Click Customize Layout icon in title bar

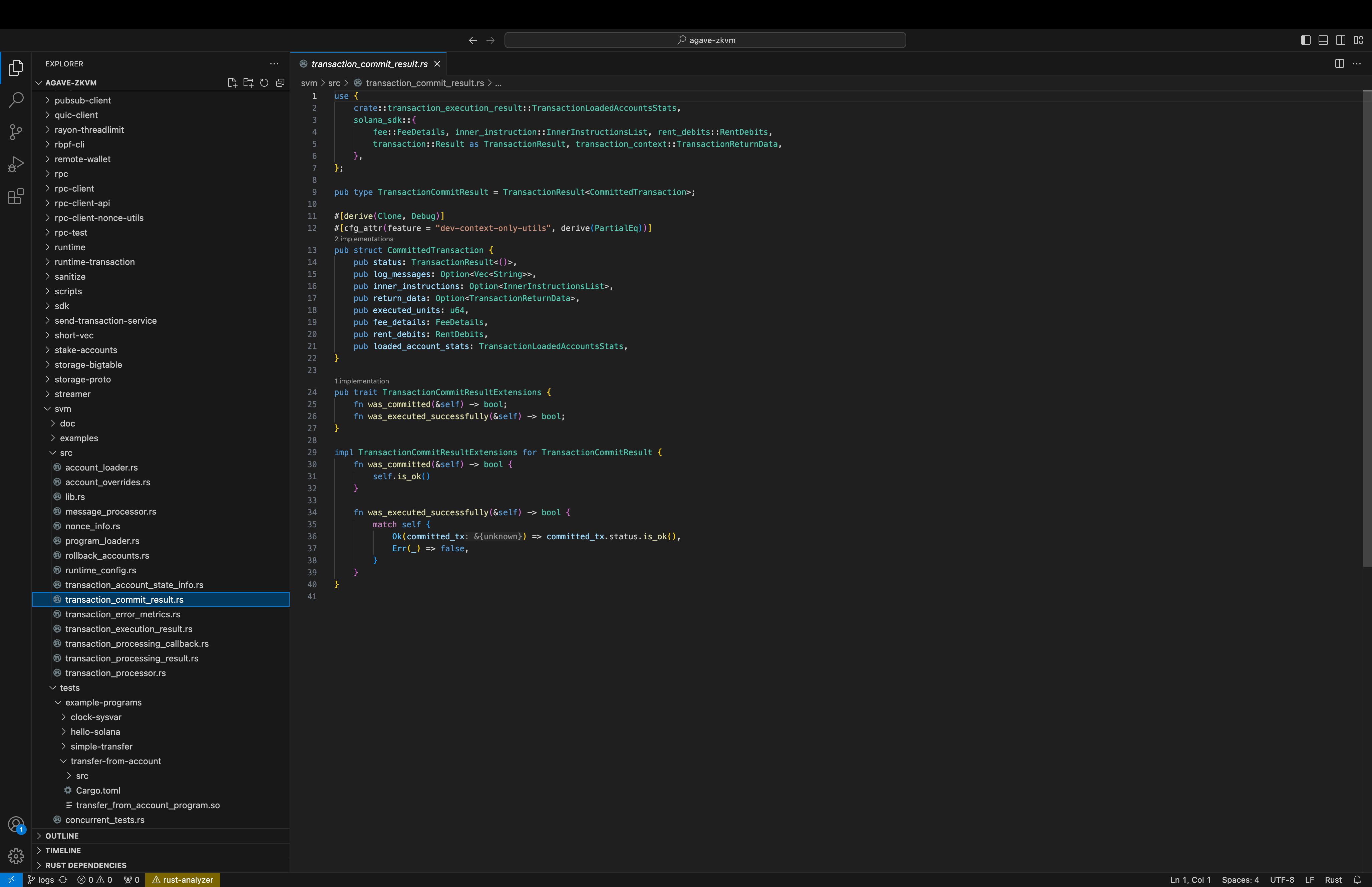tap(1358, 40)
